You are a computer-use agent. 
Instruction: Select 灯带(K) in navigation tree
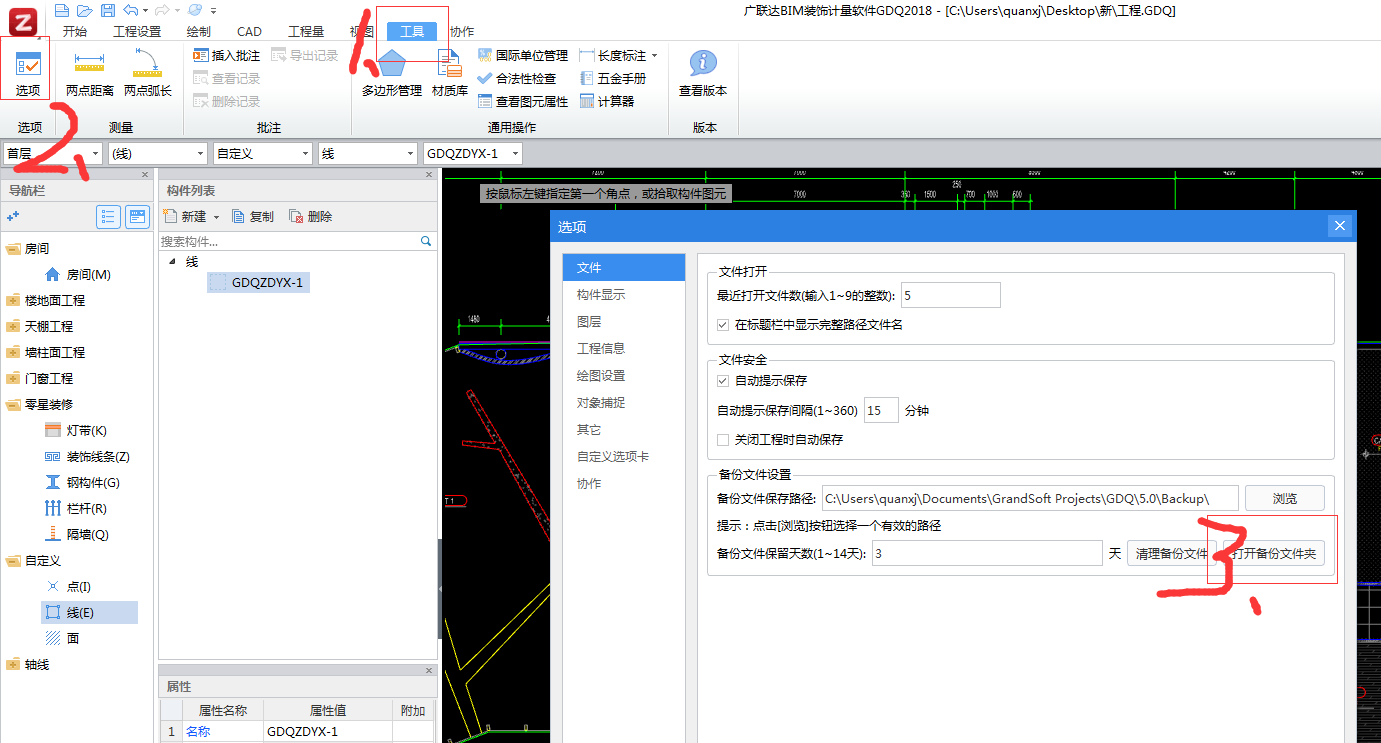[76, 431]
